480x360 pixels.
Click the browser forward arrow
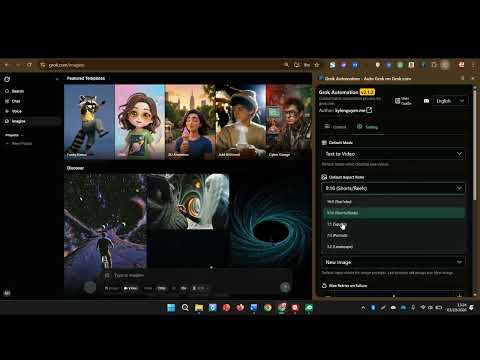click(18, 65)
